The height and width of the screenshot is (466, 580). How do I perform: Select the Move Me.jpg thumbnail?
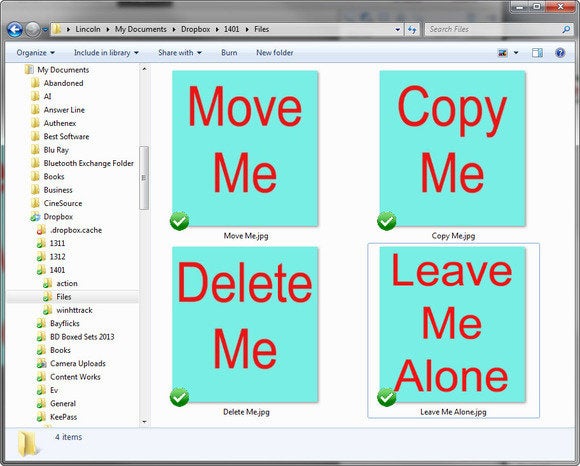click(x=245, y=148)
